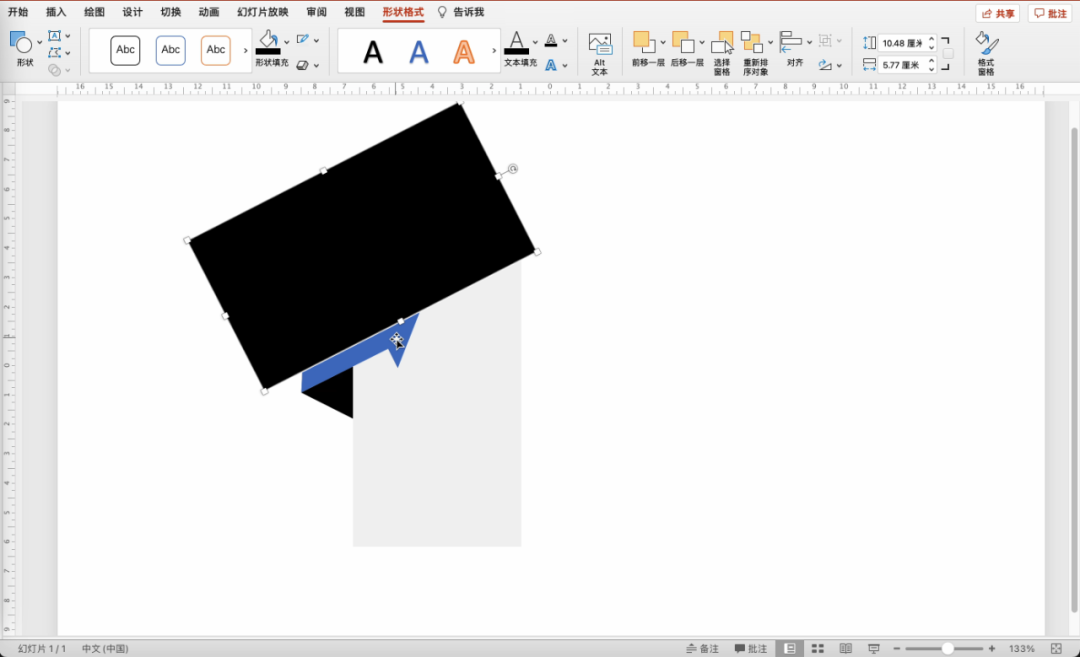Expand the shapes gallery dropdown arrow

click(39, 43)
